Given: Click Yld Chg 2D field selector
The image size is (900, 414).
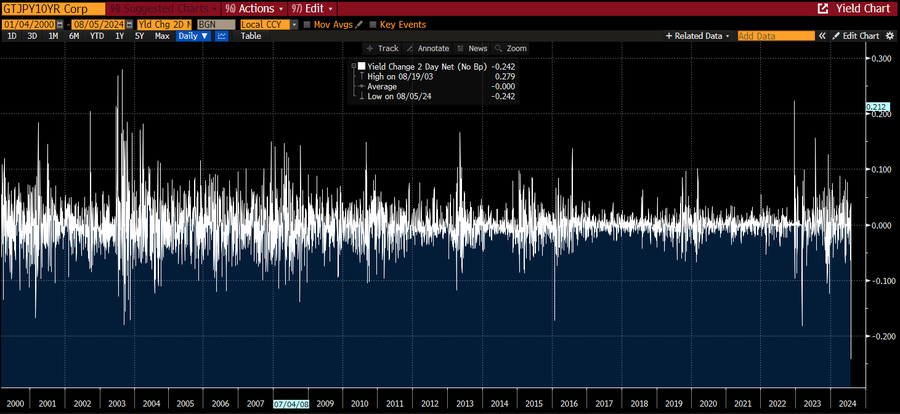Looking at the screenshot, I should point(165,25).
